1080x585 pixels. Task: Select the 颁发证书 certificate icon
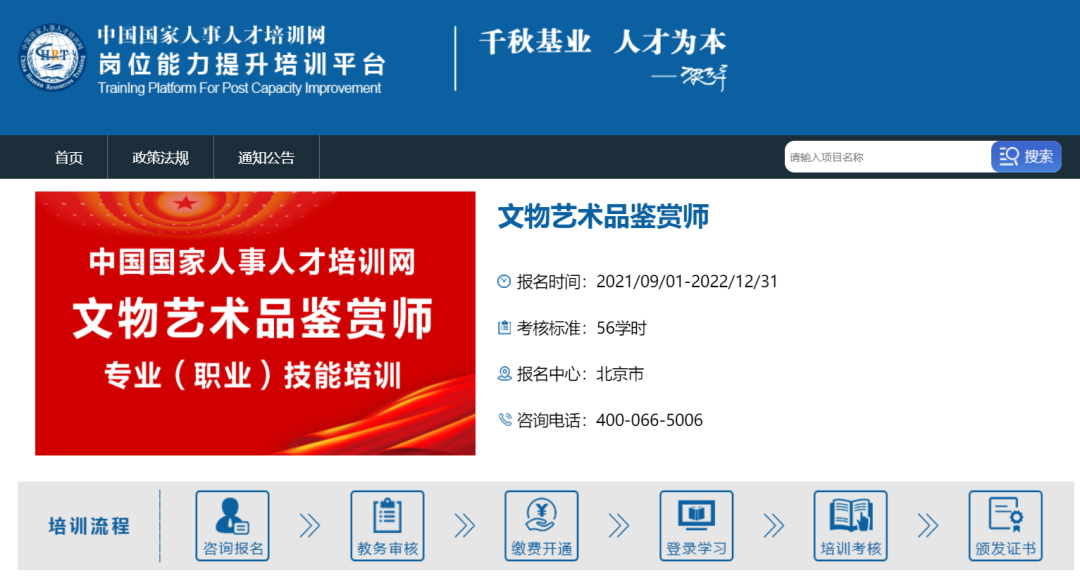(x=1006, y=526)
